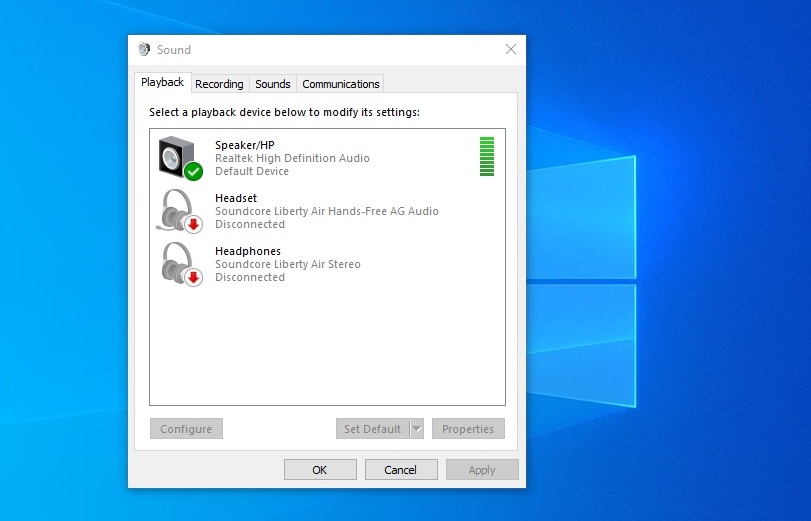Open Properties for the selected device
This screenshot has width=811, height=521.
pyautogui.click(x=468, y=429)
